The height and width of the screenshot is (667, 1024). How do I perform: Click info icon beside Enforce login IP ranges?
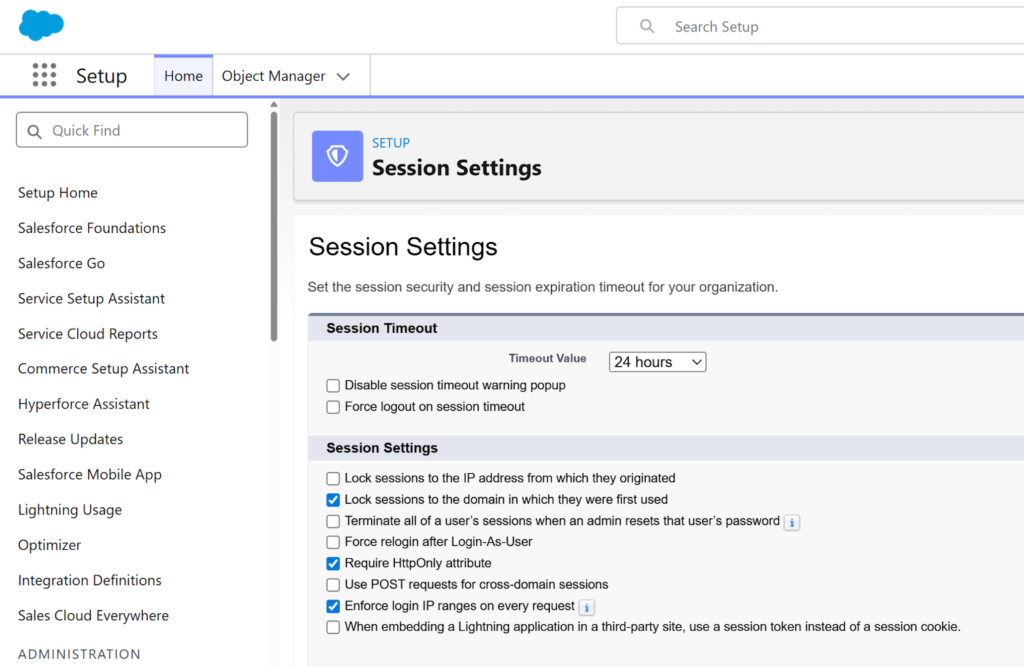(587, 607)
